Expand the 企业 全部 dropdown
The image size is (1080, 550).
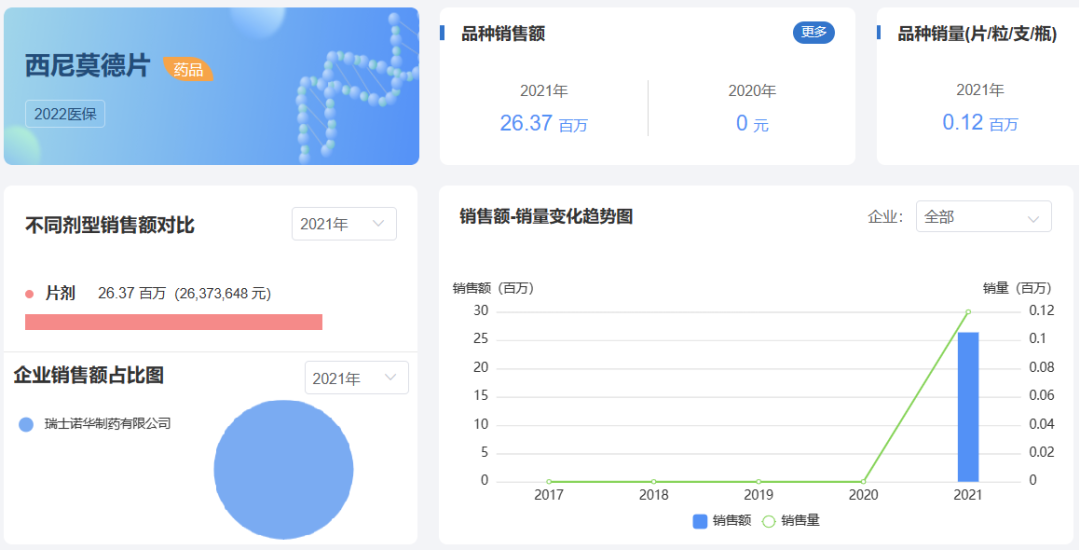pyautogui.click(x=982, y=217)
